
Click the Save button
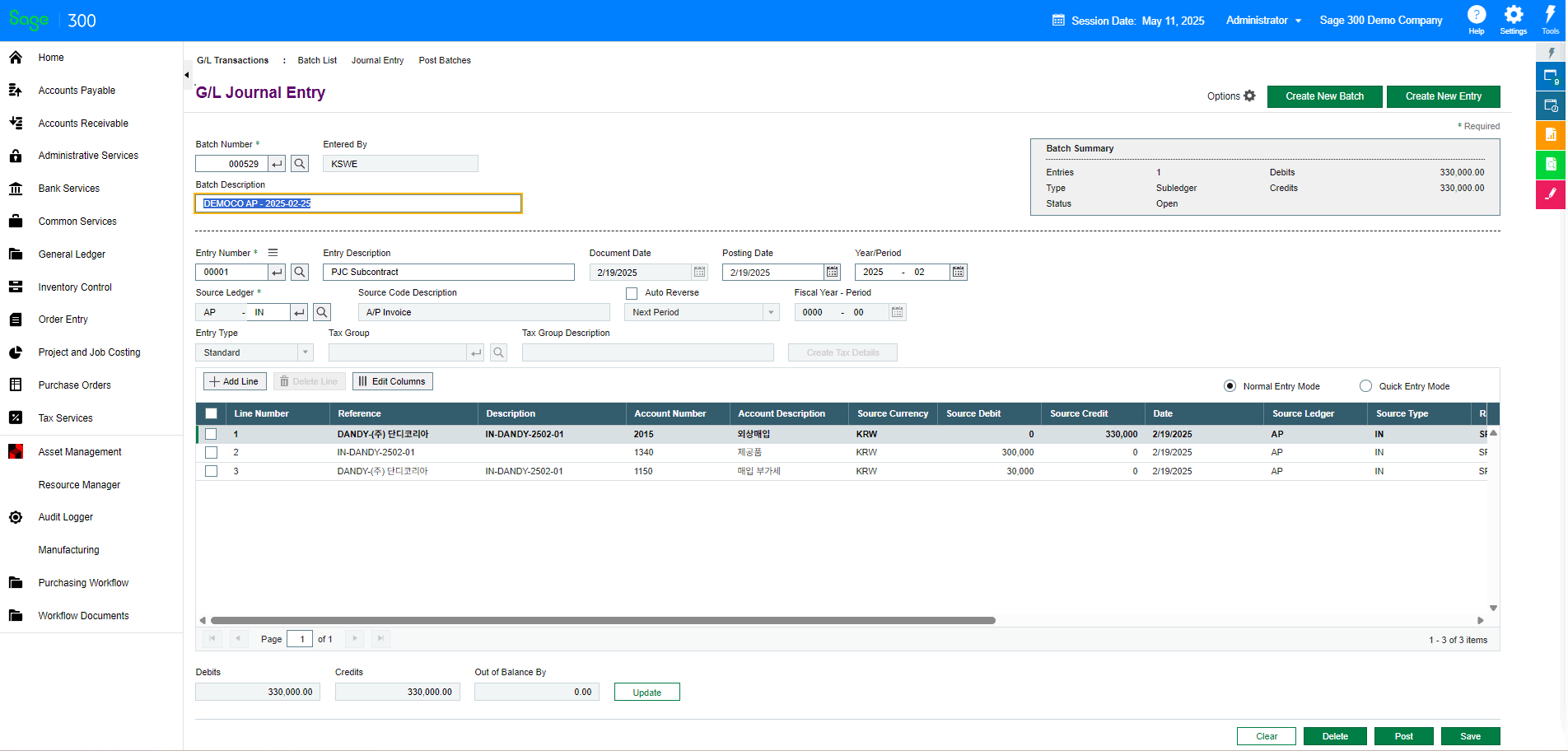pos(1471,736)
